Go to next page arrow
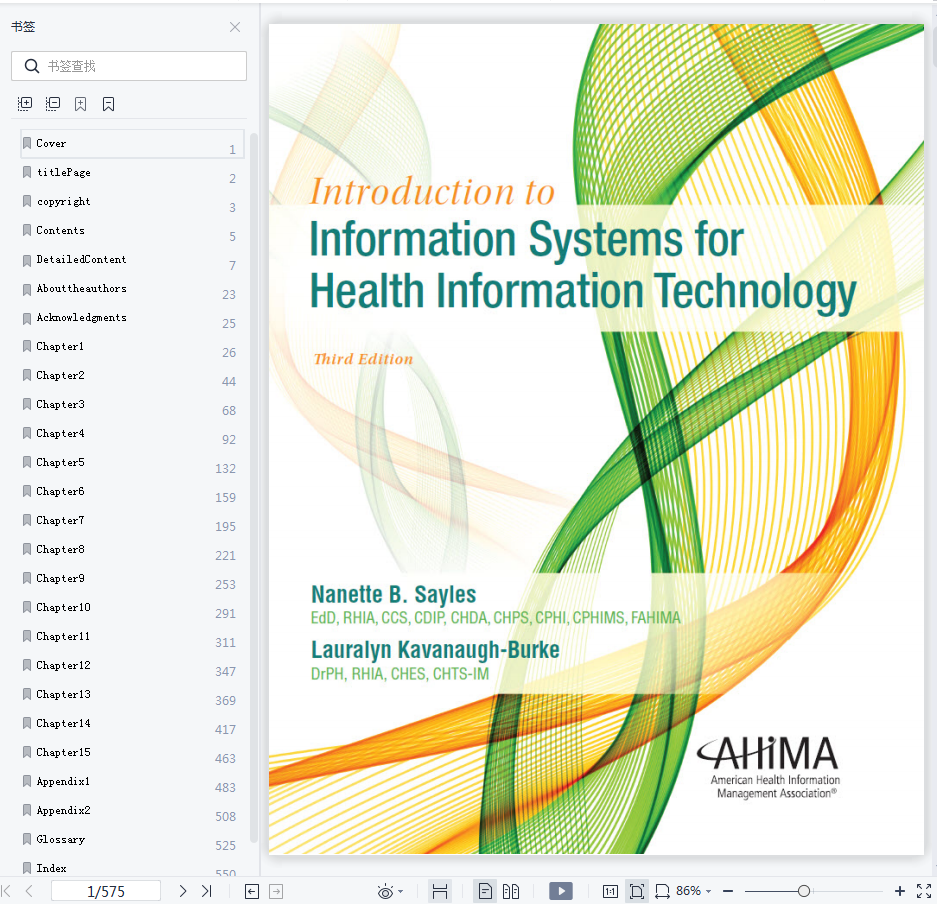The width and height of the screenshot is (937, 904). 183,891
